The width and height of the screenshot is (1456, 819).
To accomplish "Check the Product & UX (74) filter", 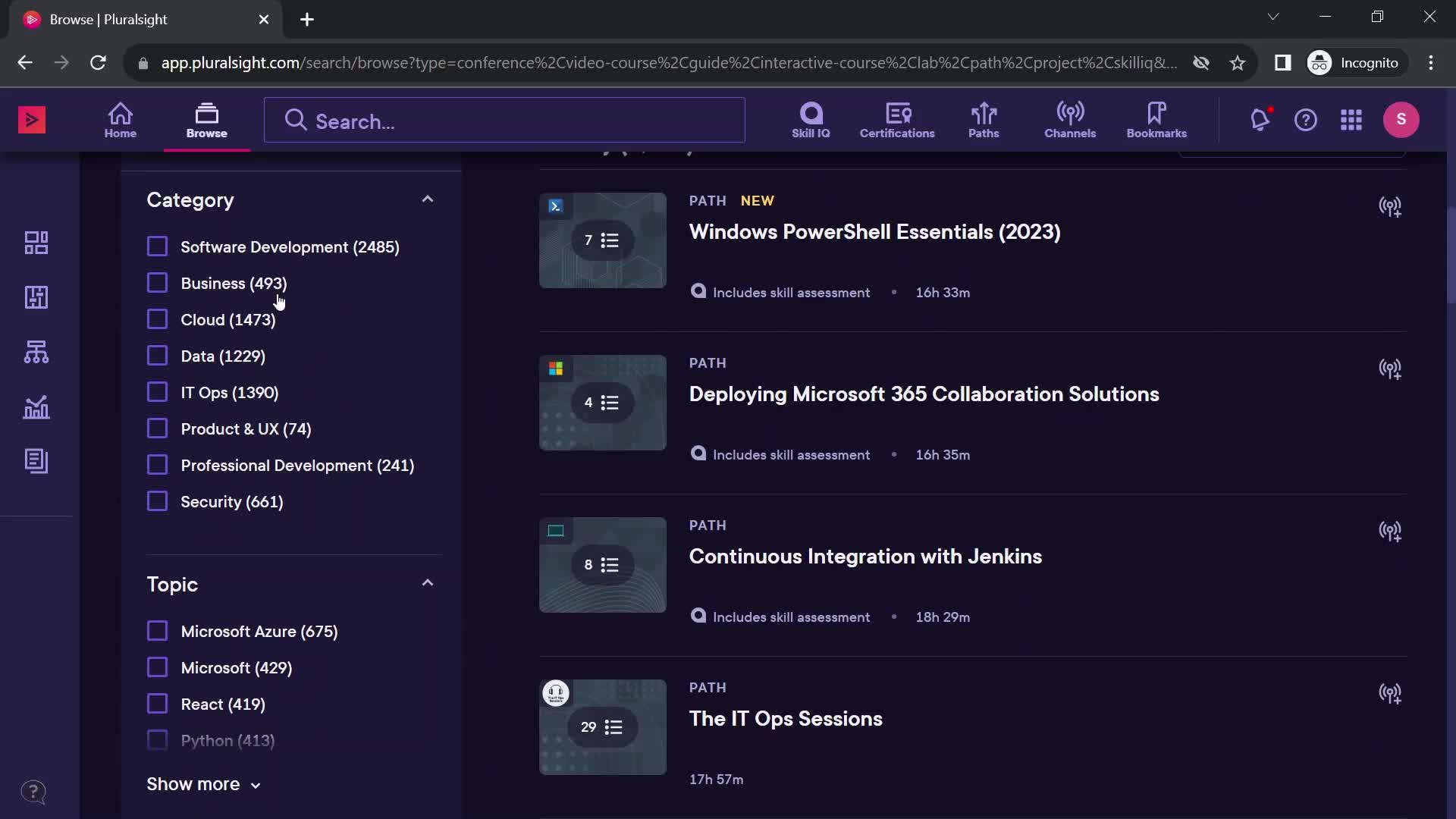I will pyautogui.click(x=157, y=428).
